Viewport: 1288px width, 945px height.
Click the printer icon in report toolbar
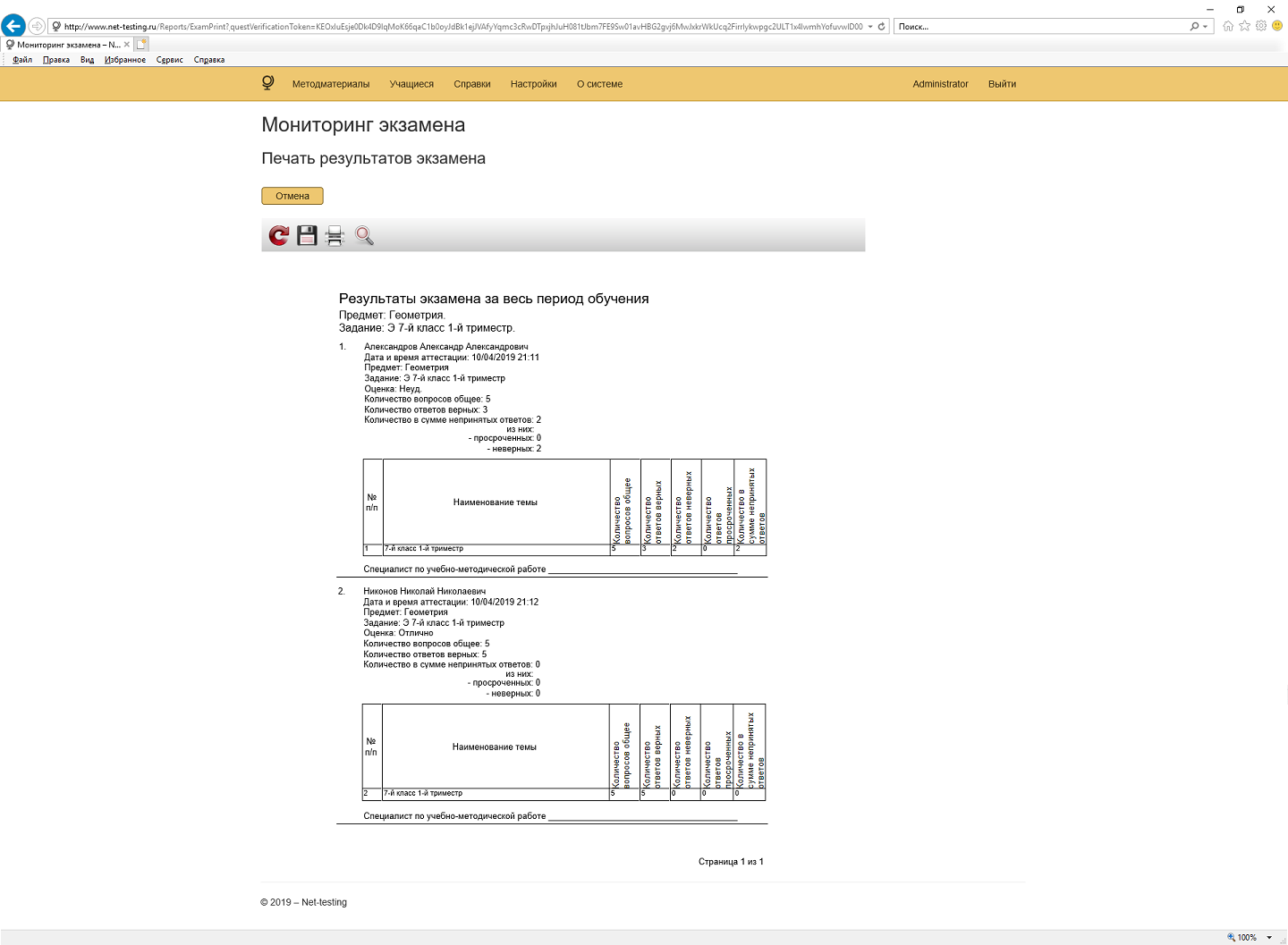pos(335,235)
